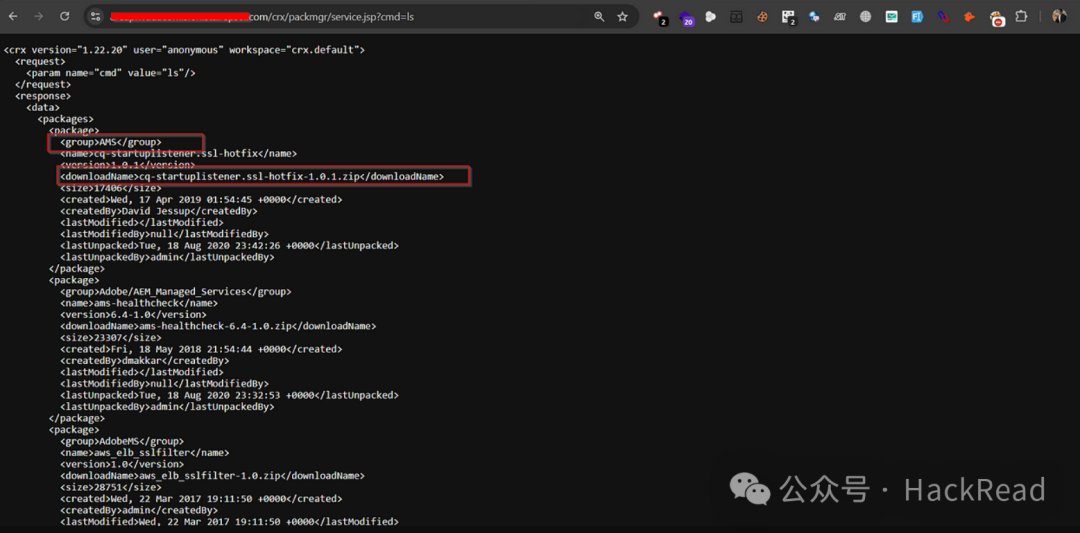Screen dimensions: 1080x533
Task: Open the QR-pattern extension with badge 2
Action: [789, 17]
